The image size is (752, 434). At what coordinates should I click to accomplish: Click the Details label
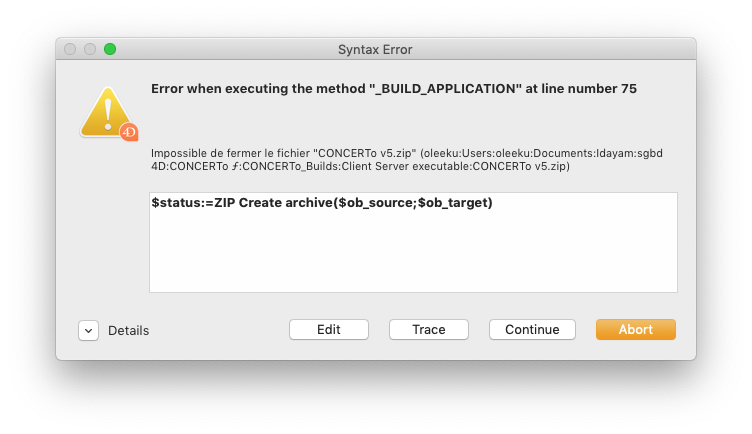[128, 330]
